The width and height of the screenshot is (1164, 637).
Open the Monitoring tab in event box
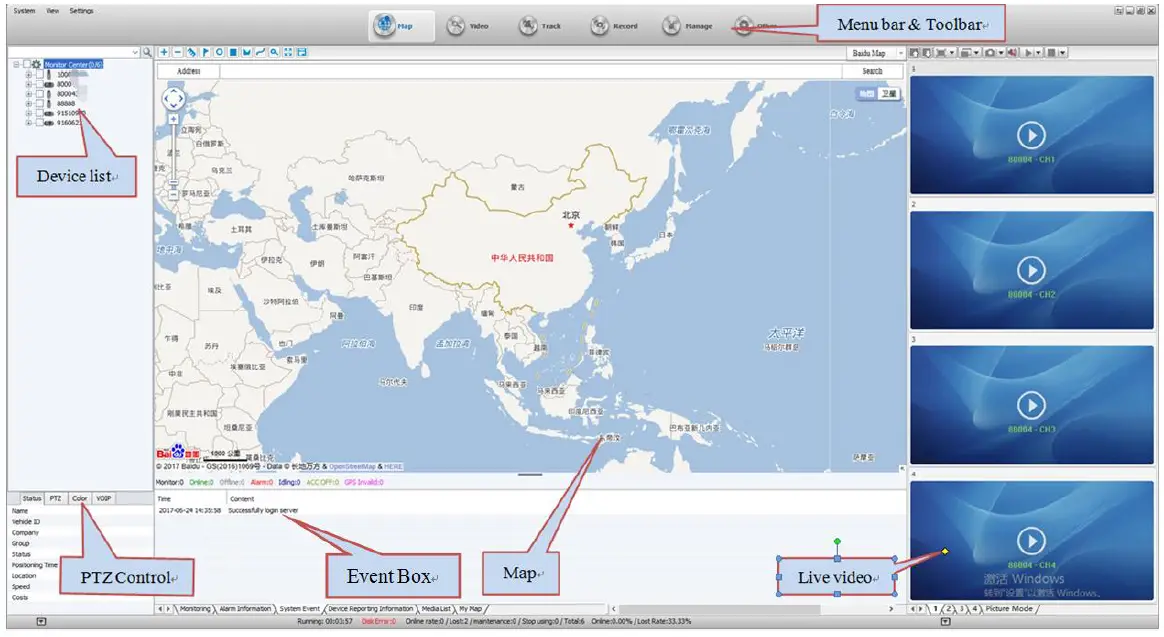(194, 609)
